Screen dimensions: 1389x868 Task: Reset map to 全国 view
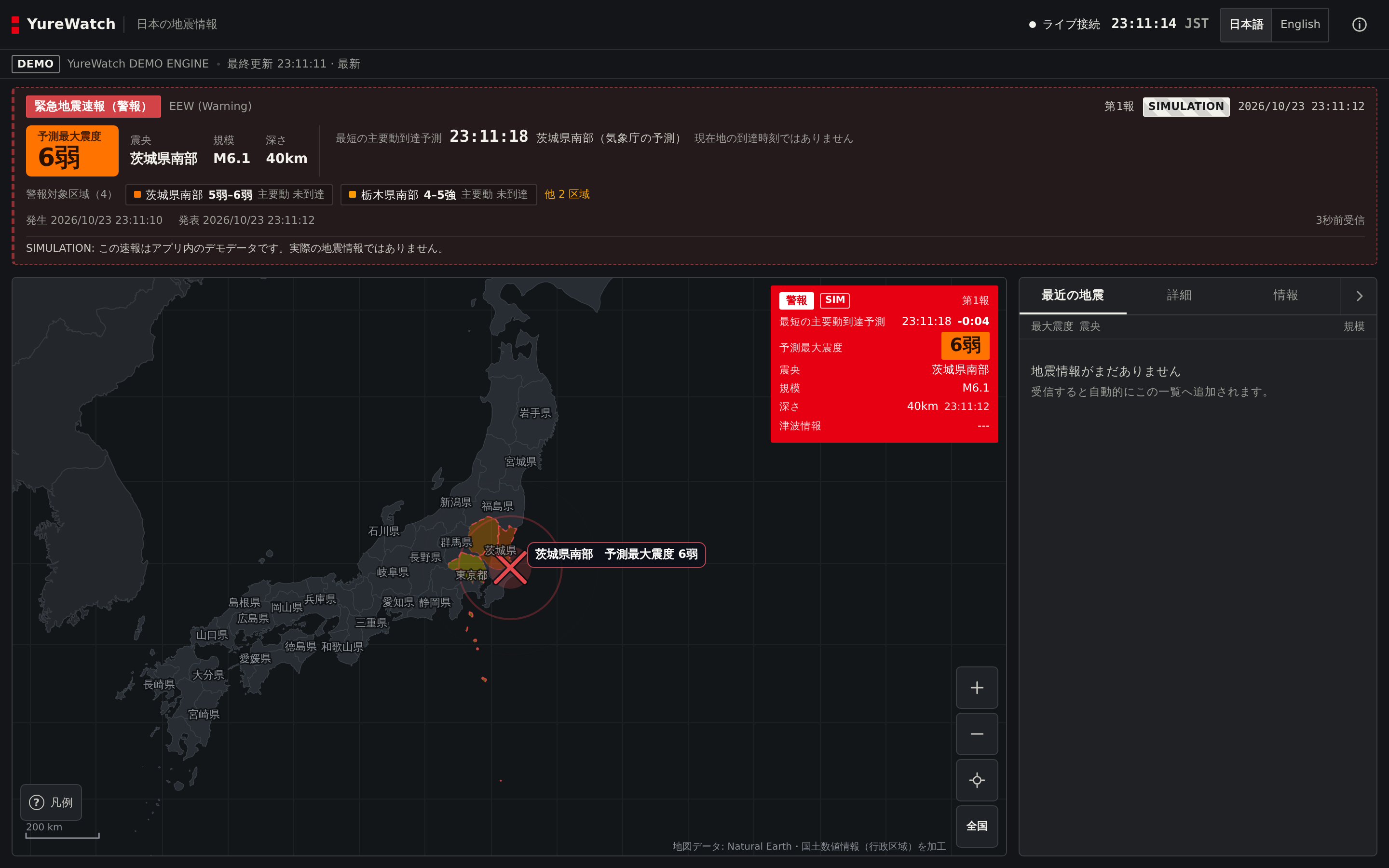click(x=976, y=826)
